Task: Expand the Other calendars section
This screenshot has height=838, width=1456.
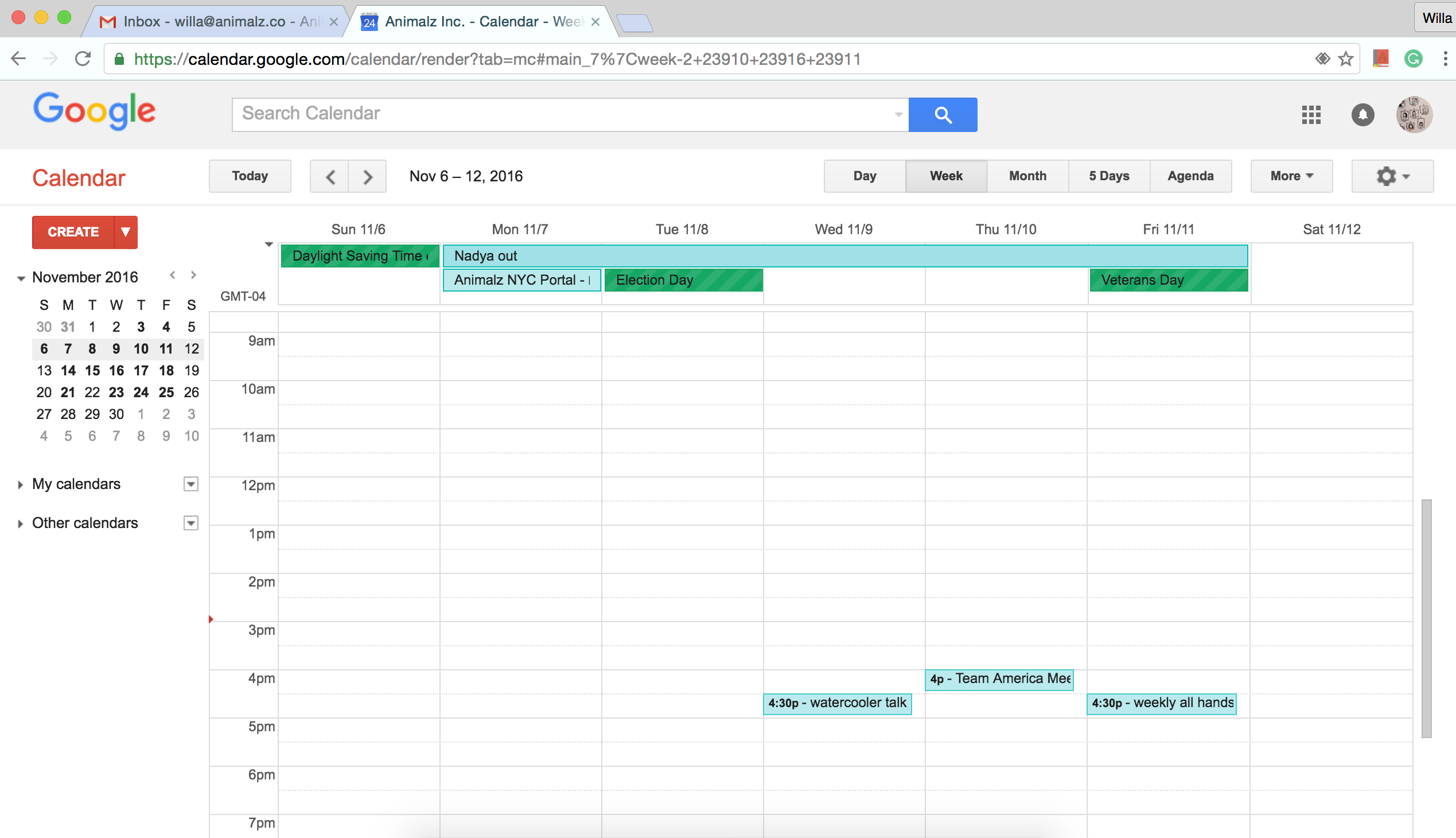Action: pyautogui.click(x=21, y=522)
